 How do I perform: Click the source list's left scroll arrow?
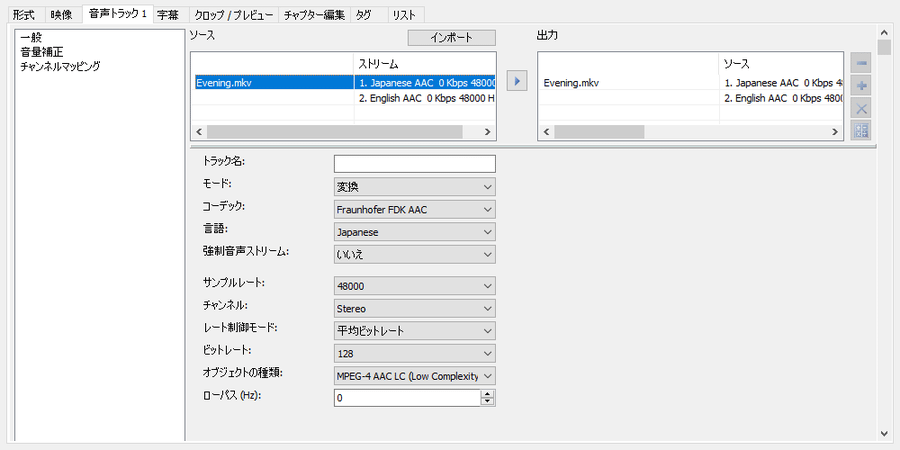click(x=199, y=132)
